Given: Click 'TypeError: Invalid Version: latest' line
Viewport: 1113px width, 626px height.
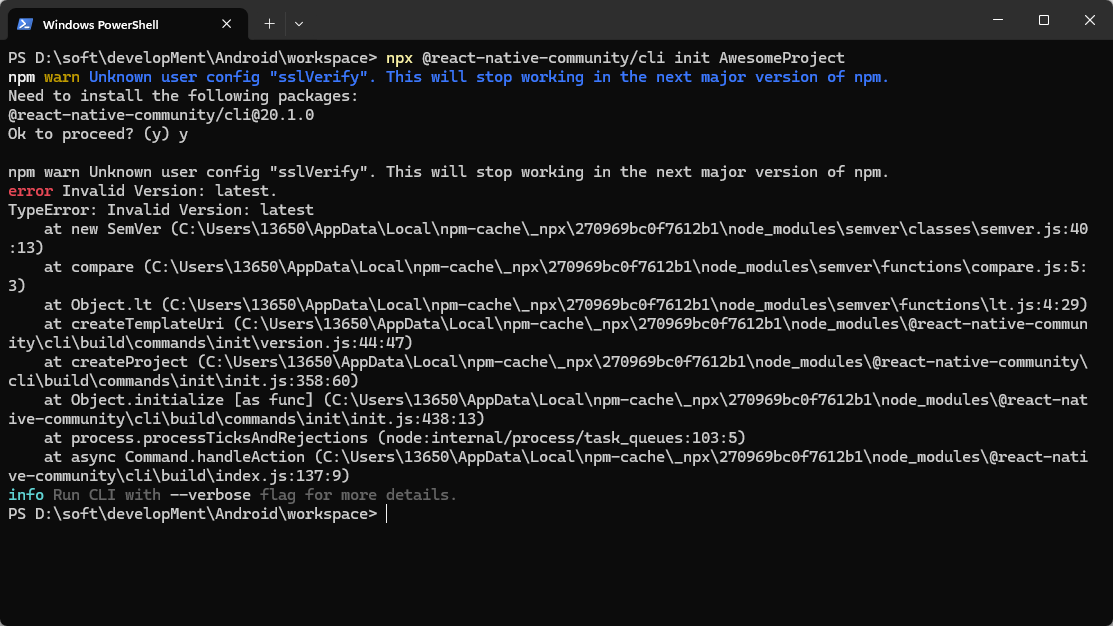Looking at the screenshot, I should pyautogui.click(x=161, y=210).
